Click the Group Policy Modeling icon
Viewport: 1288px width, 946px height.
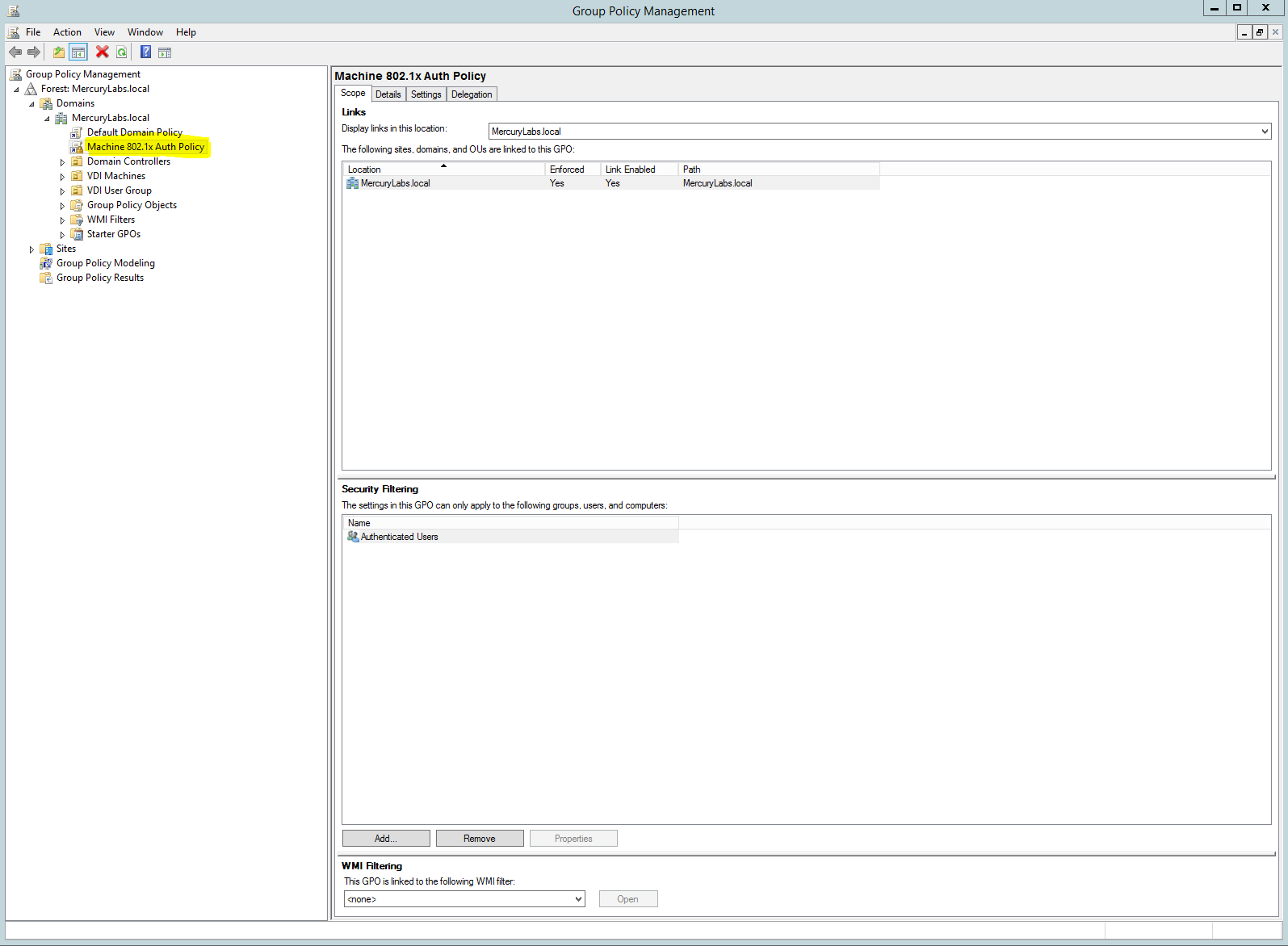tap(47, 263)
